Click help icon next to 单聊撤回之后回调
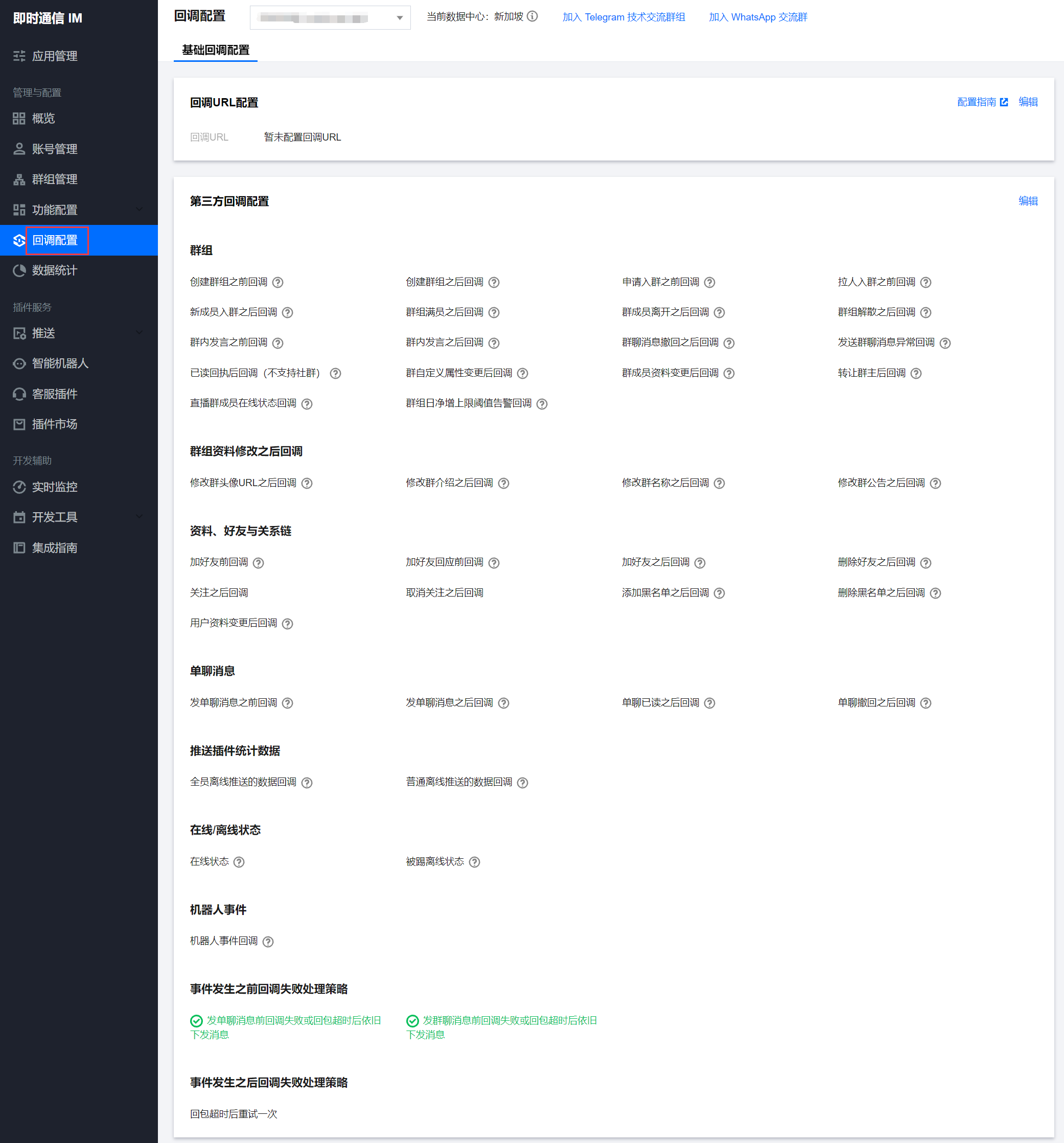 [x=926, y=703]
